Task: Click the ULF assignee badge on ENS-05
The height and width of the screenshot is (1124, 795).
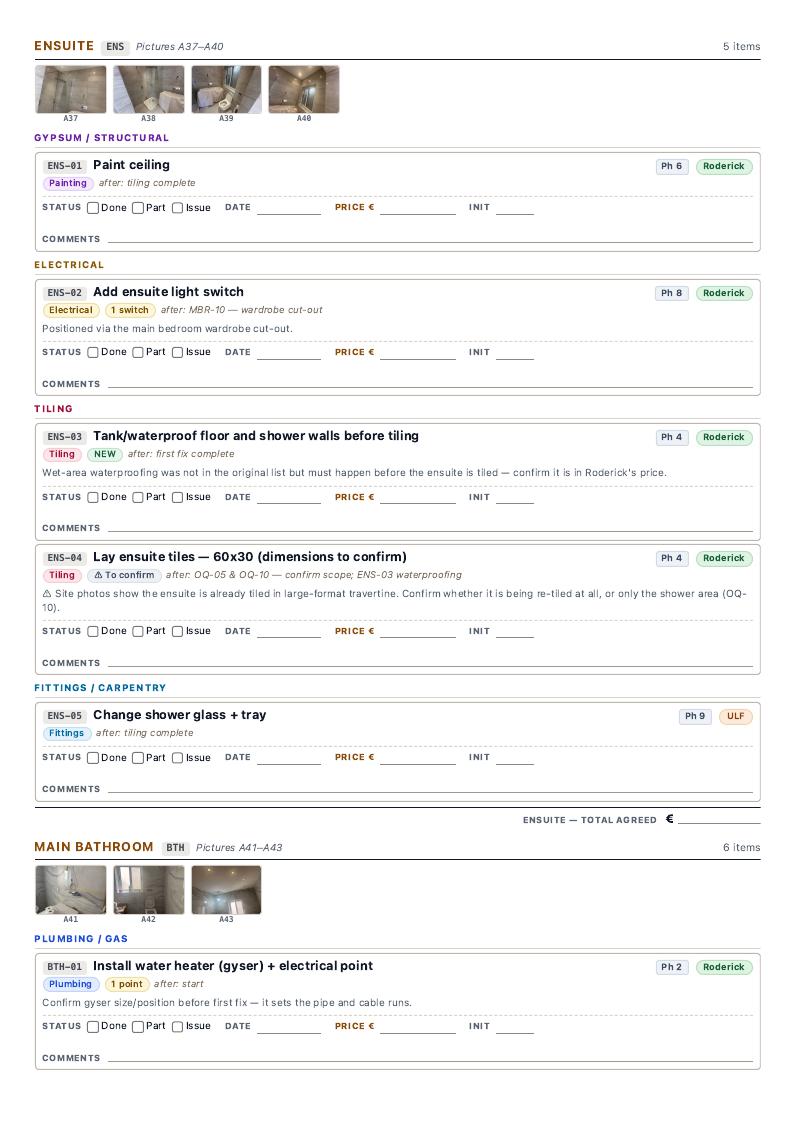Action: pos(735,716)
